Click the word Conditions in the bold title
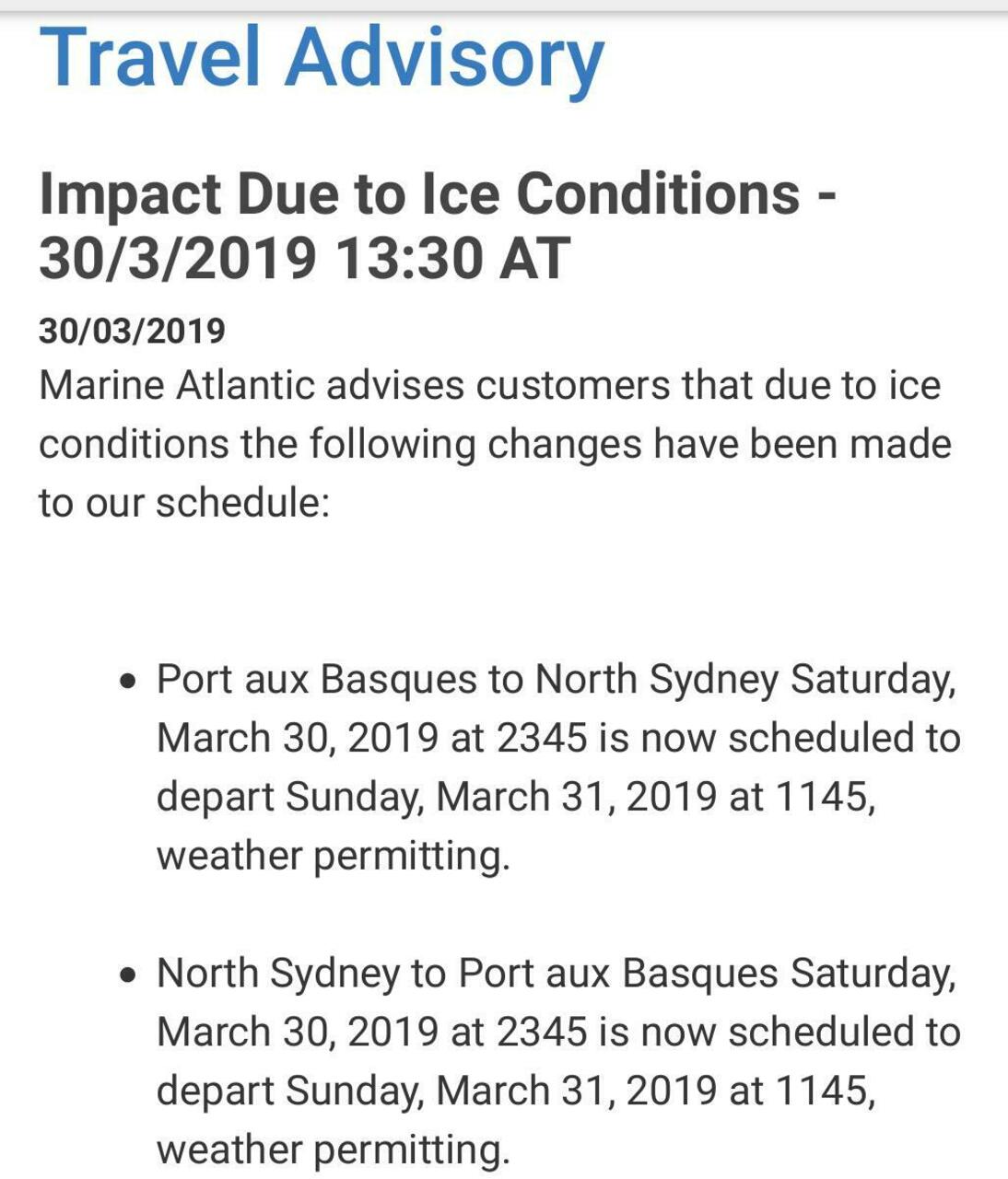The width and height of the screenshot is (1008, 1179). coord(658,194)
